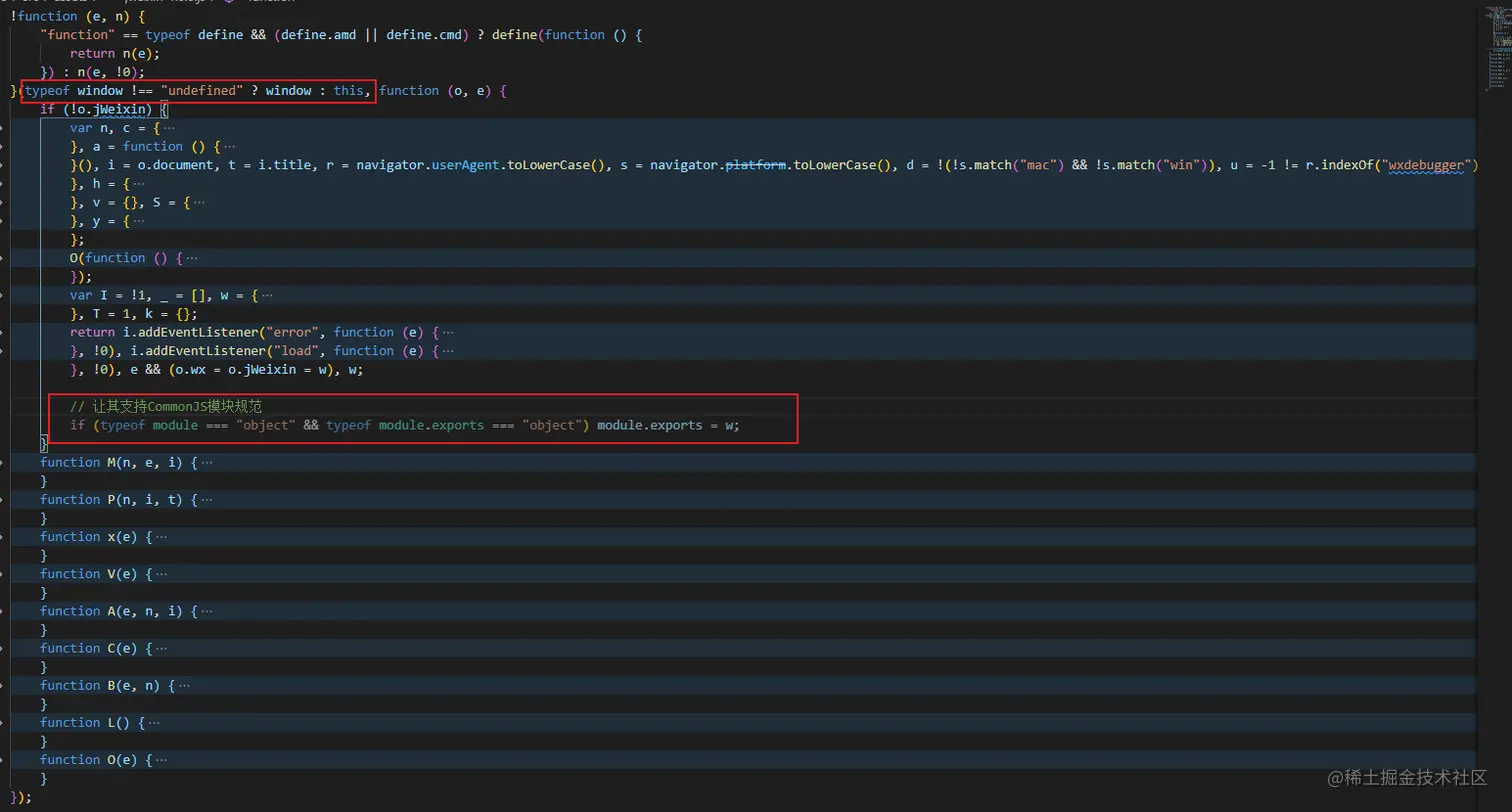Unfold the "S = {" object literal

click(x=198, y=203)
